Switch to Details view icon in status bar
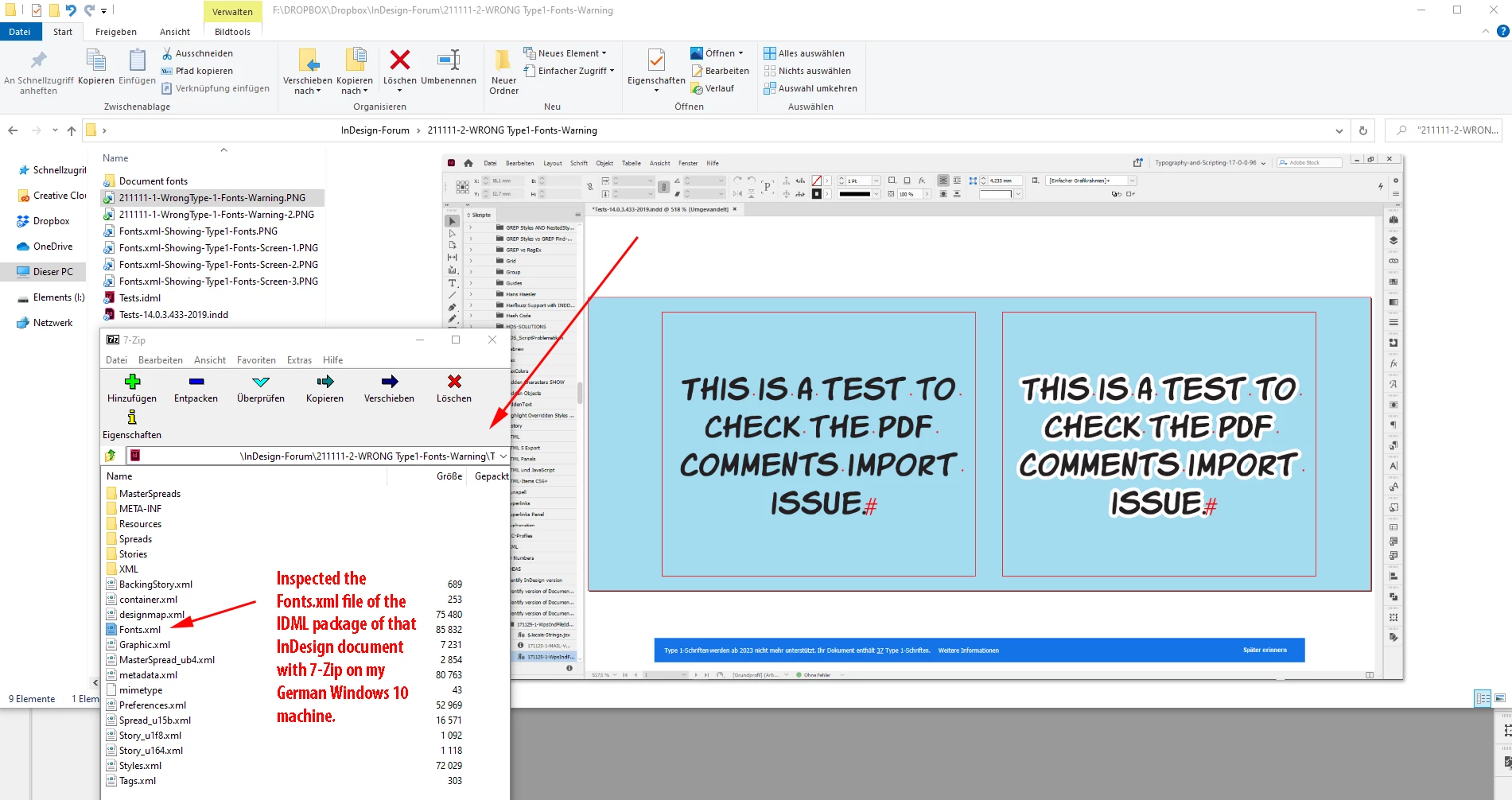 pyautogui.click(x=1483, y=698)
